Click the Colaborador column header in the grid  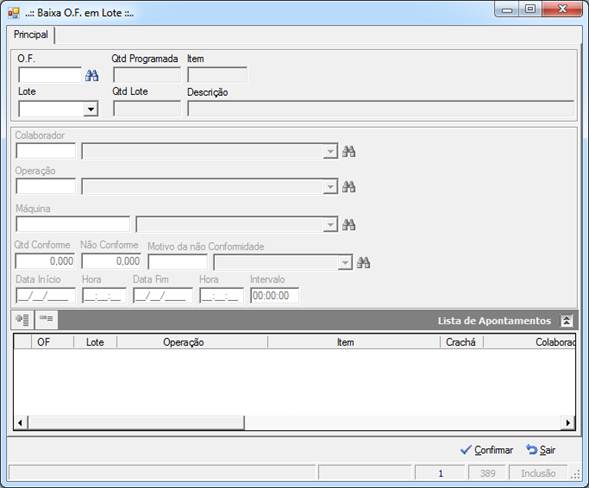[529, 342]
